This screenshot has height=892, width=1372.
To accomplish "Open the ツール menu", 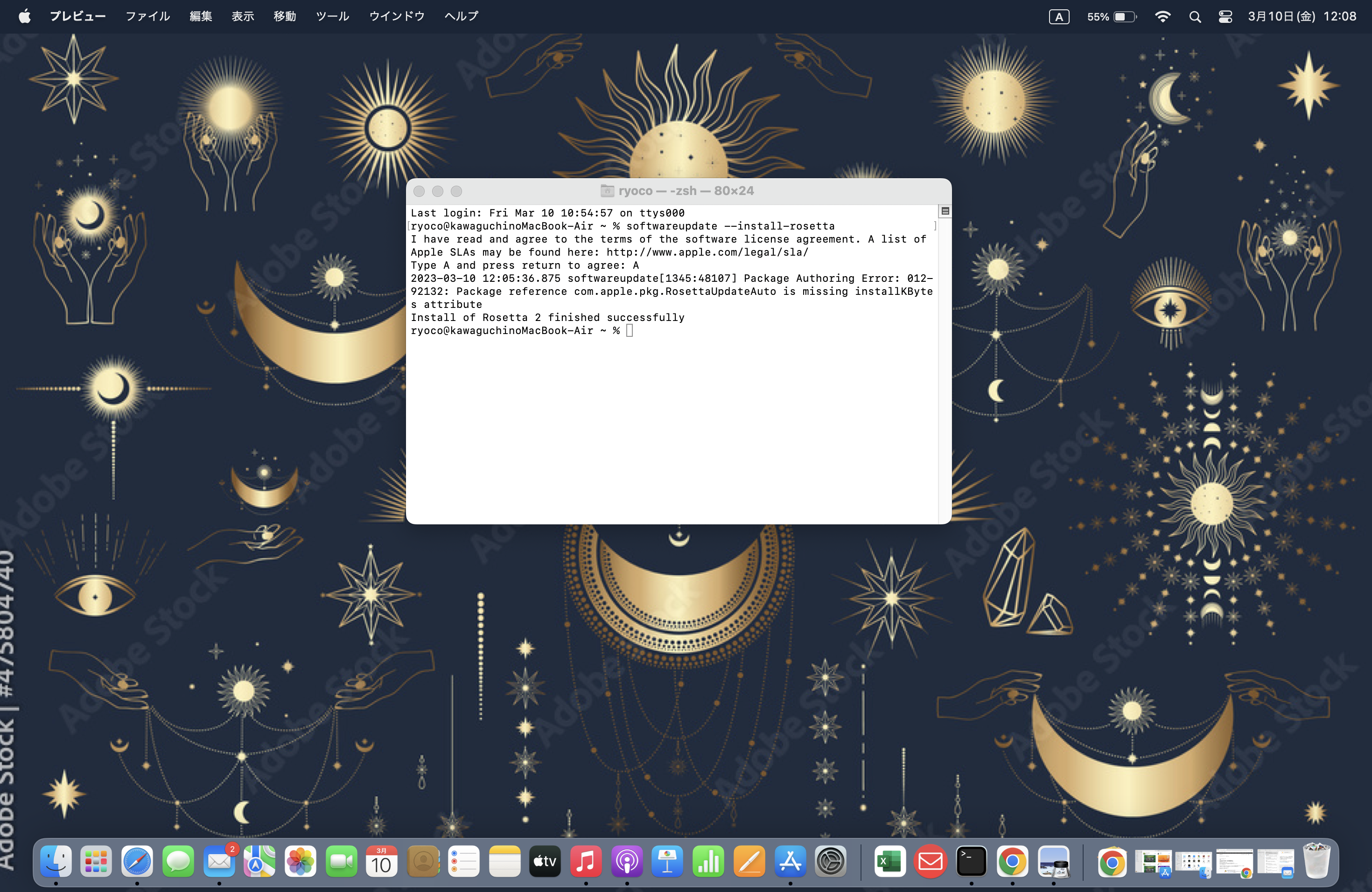I will [332, 16].
